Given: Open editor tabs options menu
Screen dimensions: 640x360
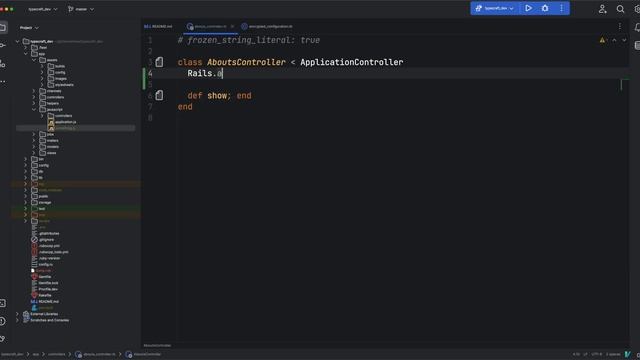Looking at the screenshot, I should coord(620,27).
